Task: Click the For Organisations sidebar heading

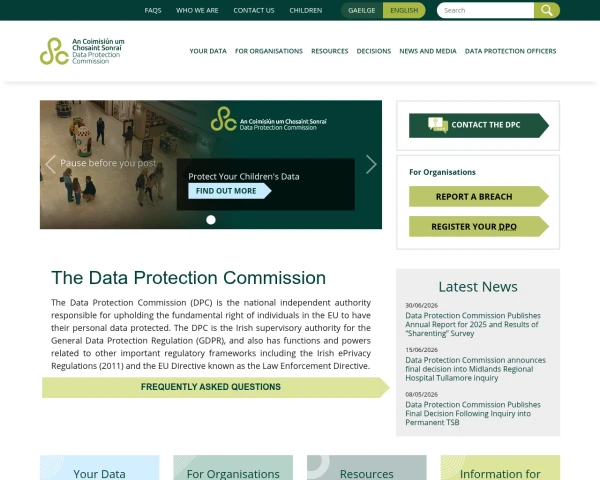Action: tap(442, 172)
